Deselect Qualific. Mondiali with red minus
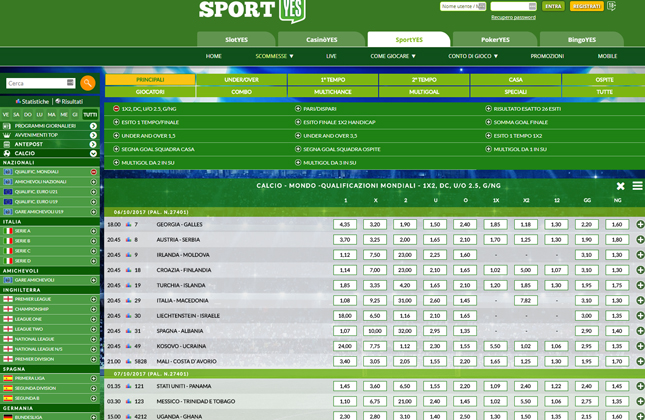Image resolution: width=645 pixels, height=420 pixels. pyautogui.click(x=93, y=172)
